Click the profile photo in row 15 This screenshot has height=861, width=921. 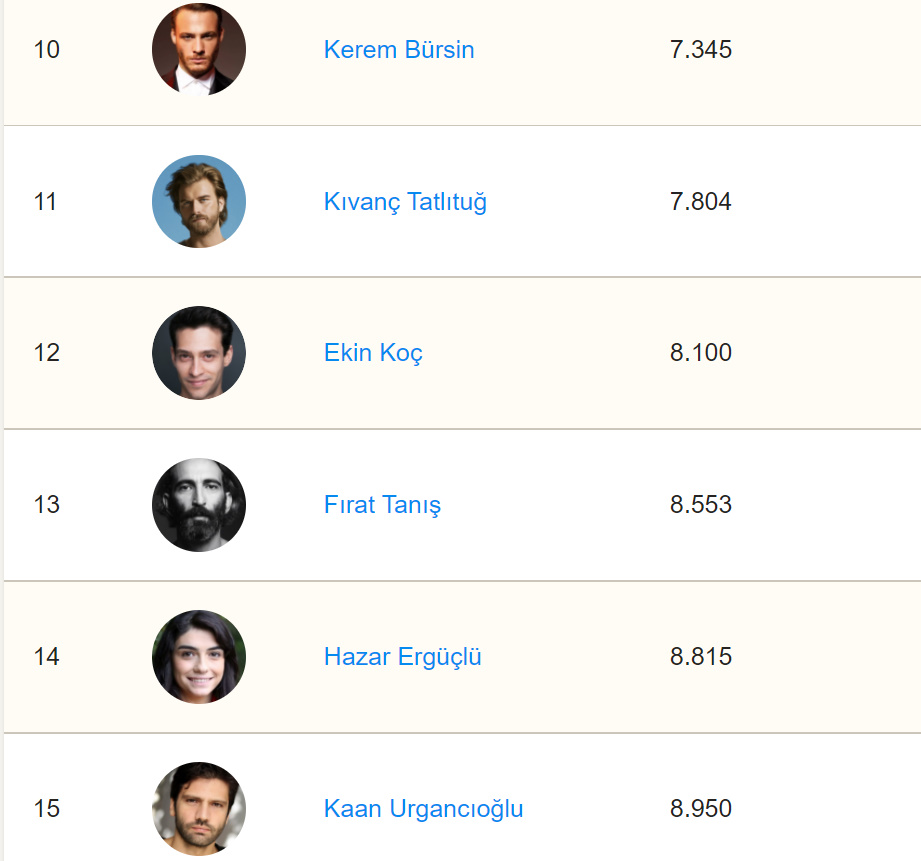[199, 808]
